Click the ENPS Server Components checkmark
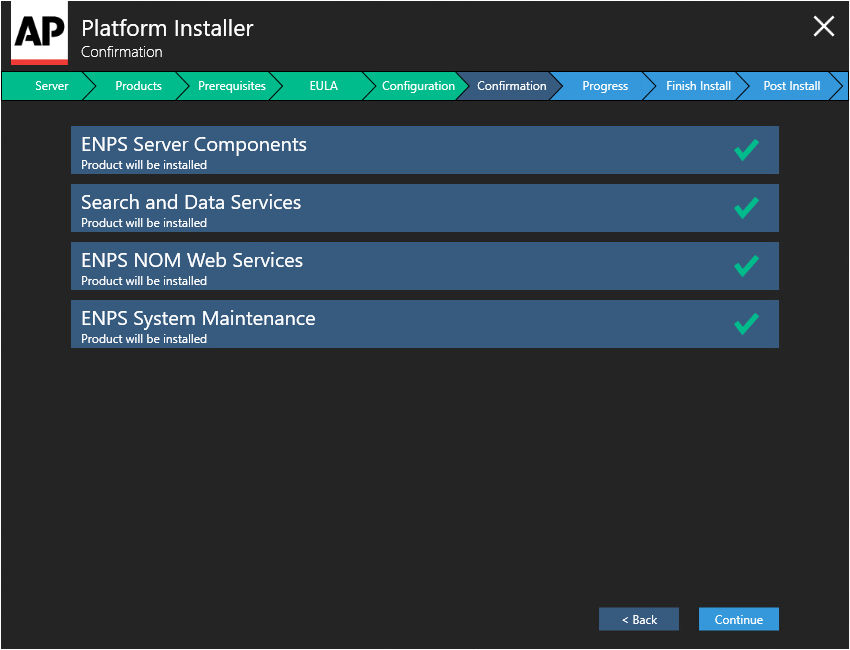Screen dimensions: 850x650 point(746,150)
